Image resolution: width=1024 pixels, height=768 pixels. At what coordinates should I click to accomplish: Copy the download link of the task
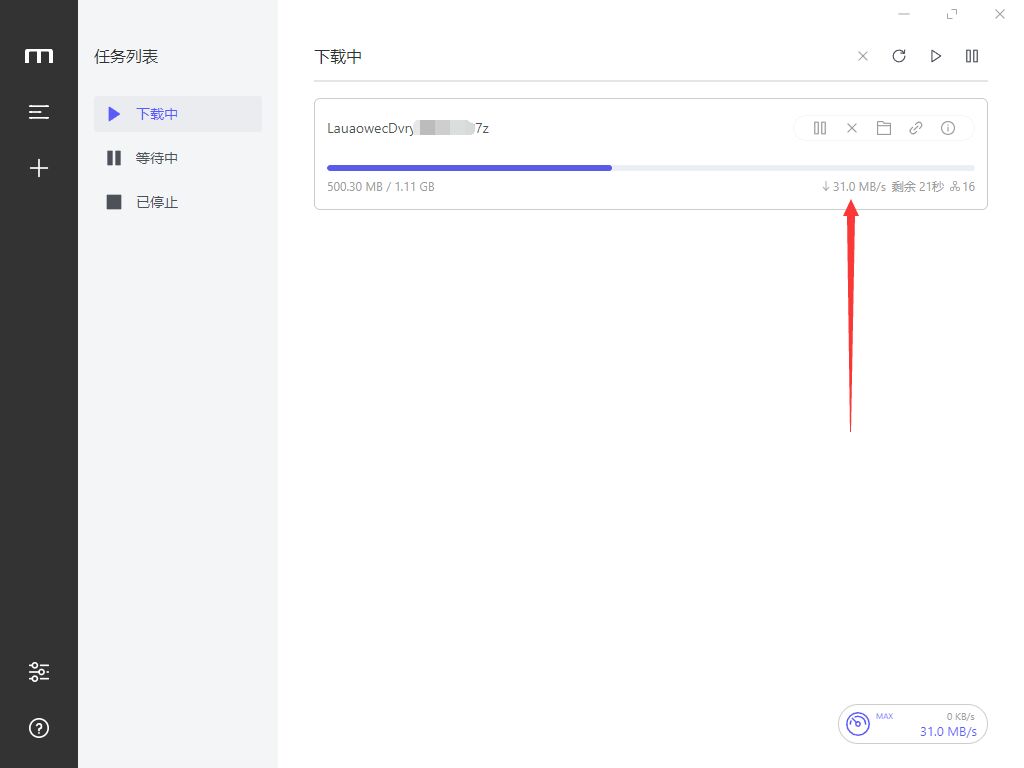click(916, 128)
